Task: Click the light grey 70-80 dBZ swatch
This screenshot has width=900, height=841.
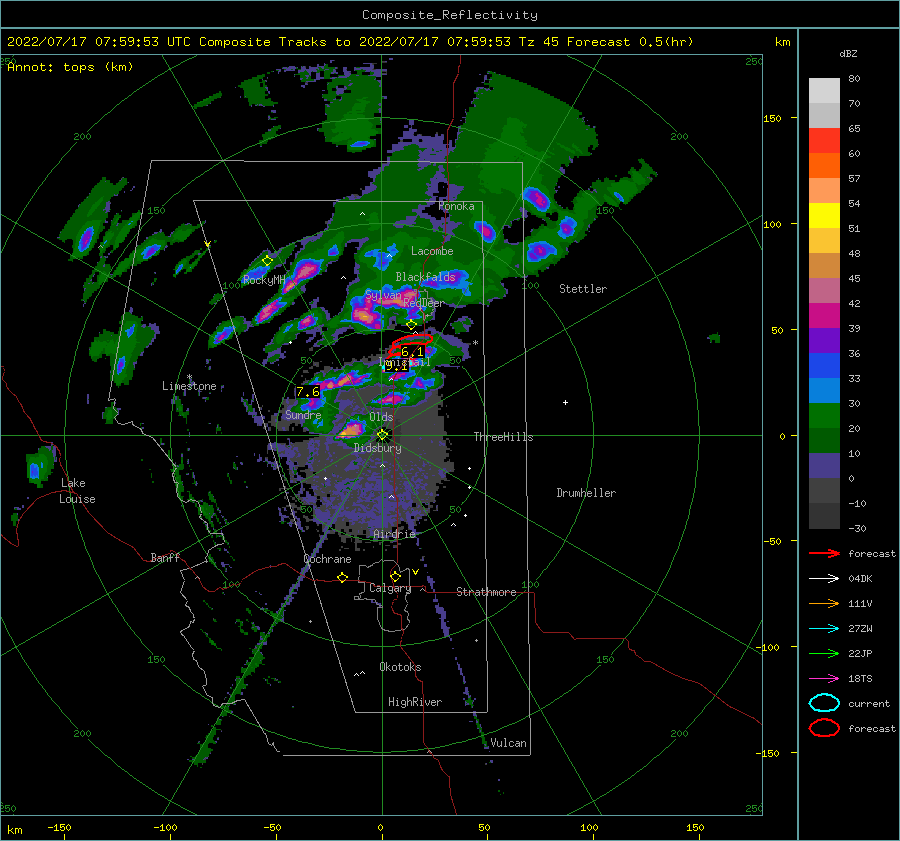Action: pos(824,91)
